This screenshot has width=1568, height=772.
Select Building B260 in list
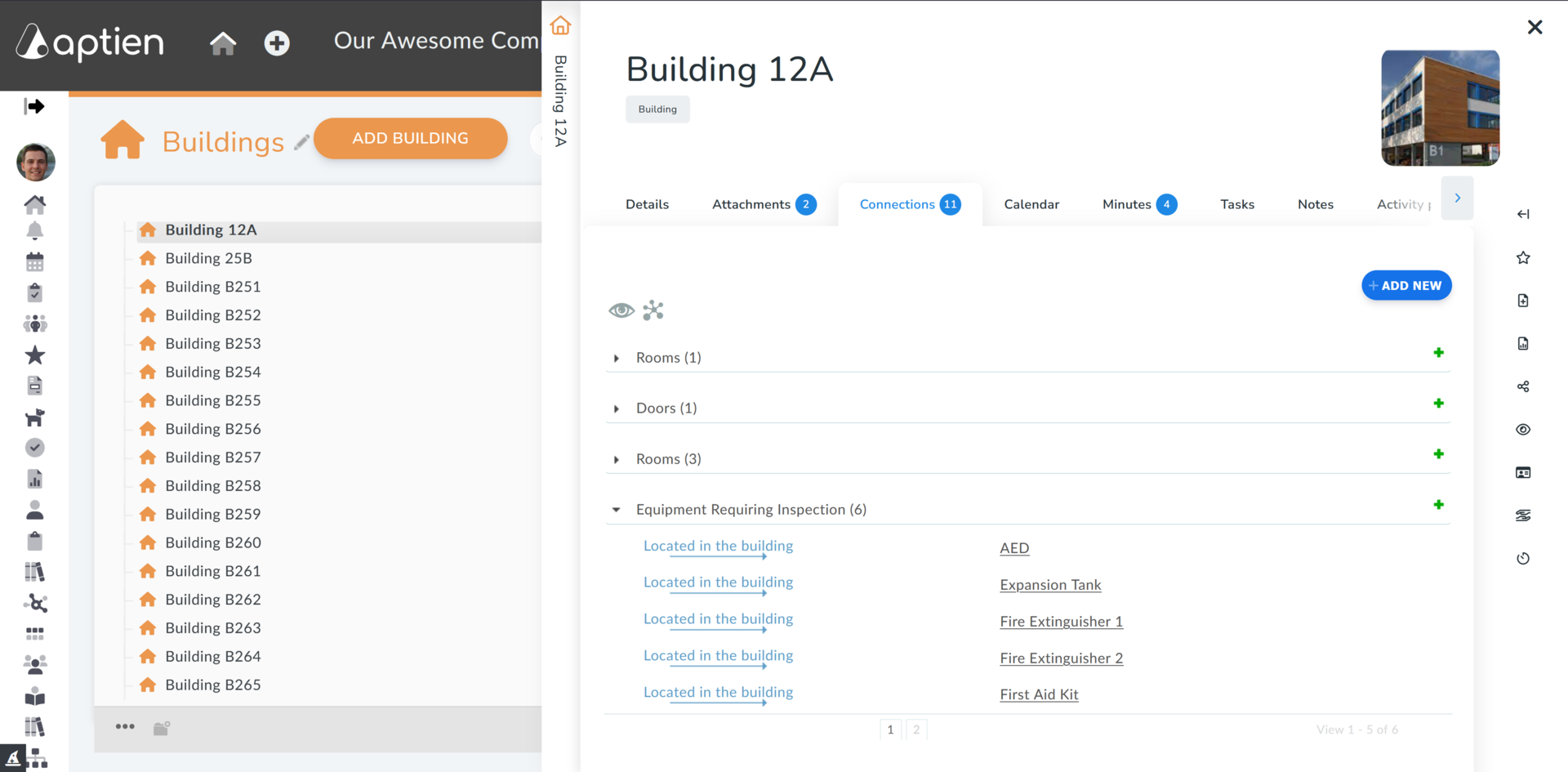coord(212,542)
